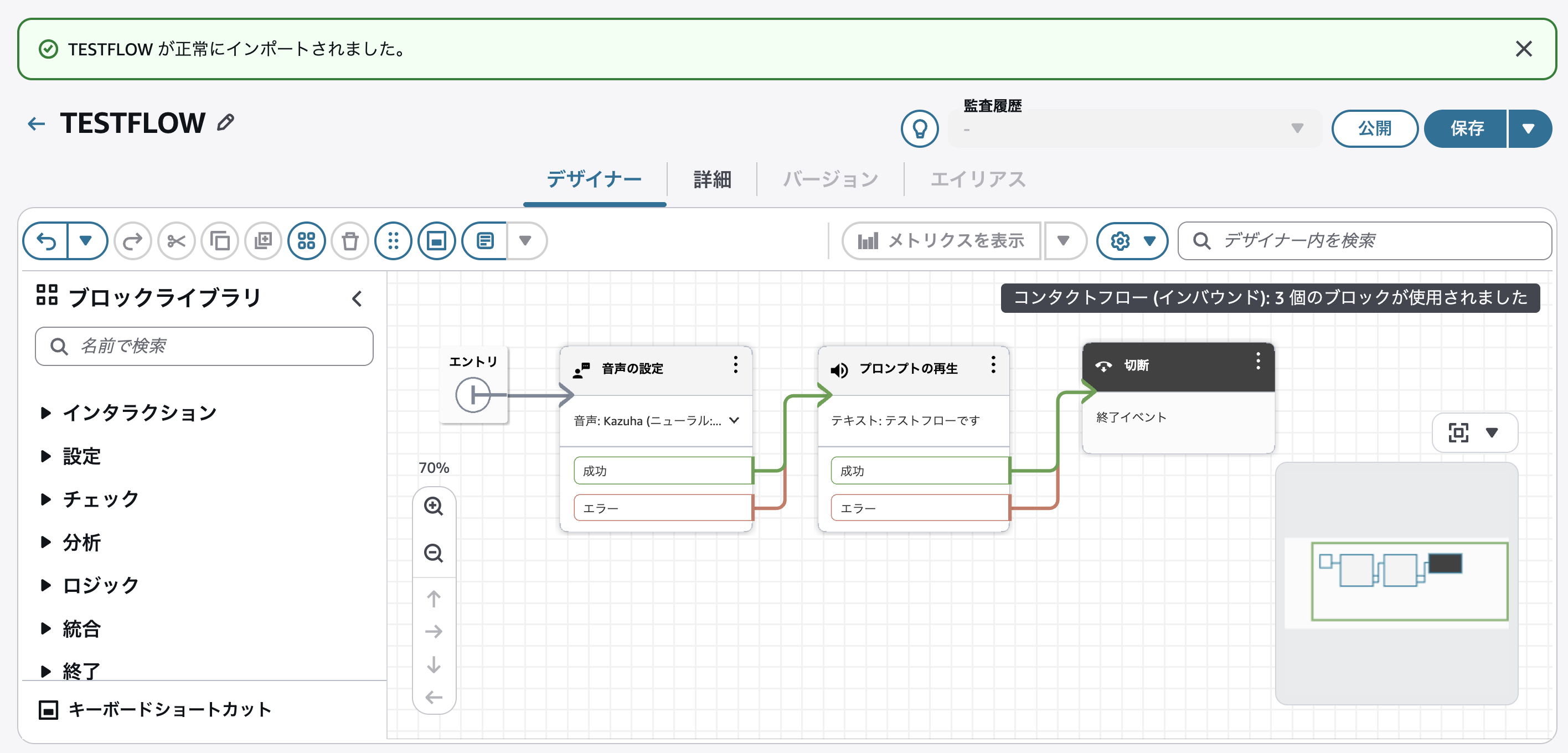Open the undo history dropdown arrow
Image resolution: width=1568 pixels, height=753 pixels.
pos(86,241)
